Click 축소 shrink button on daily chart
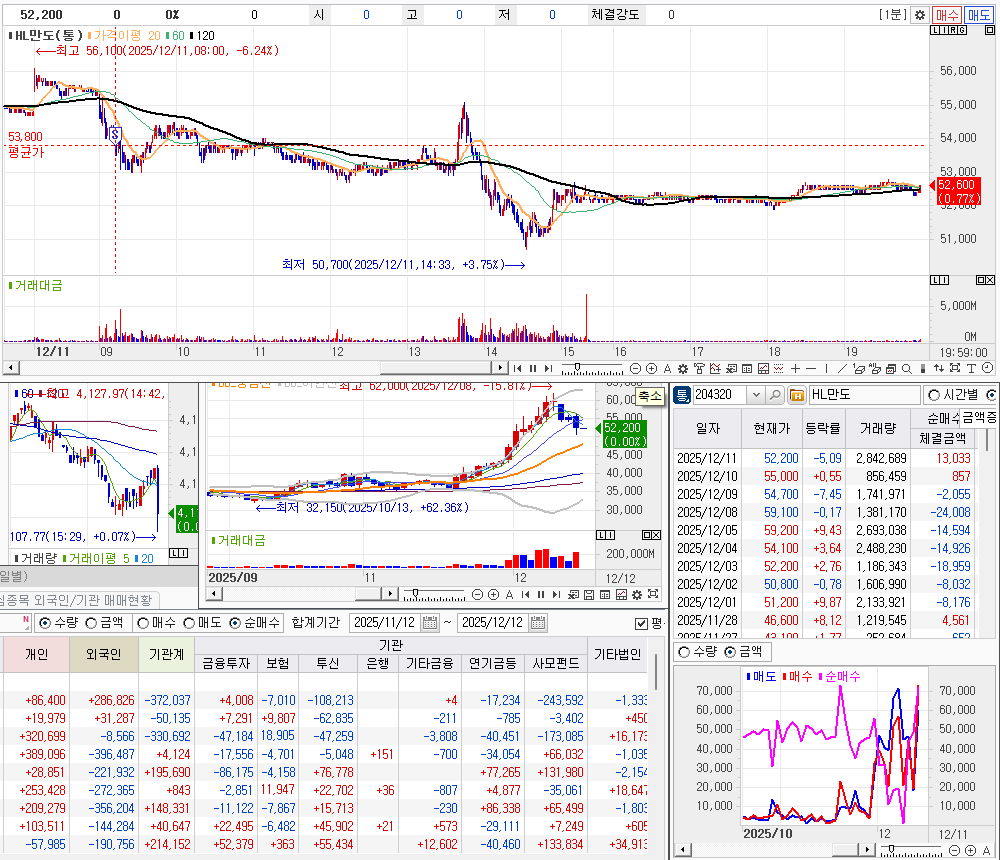The image size is (1000, 860). click(x=650, y=396)
